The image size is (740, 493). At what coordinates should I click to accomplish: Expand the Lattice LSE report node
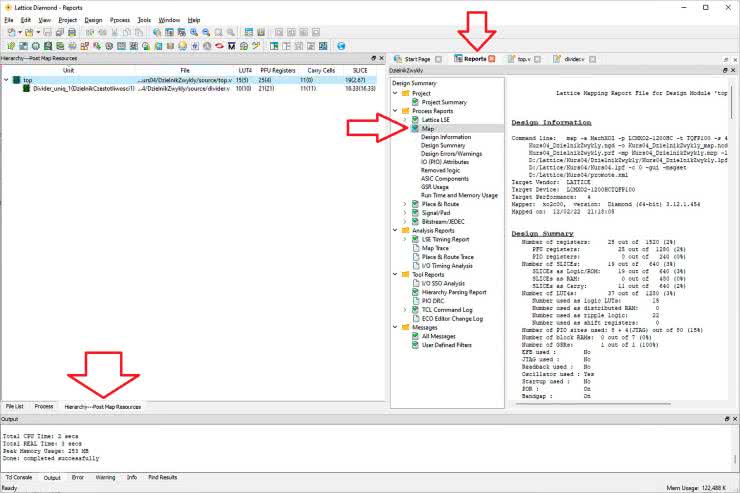point(405,119)
